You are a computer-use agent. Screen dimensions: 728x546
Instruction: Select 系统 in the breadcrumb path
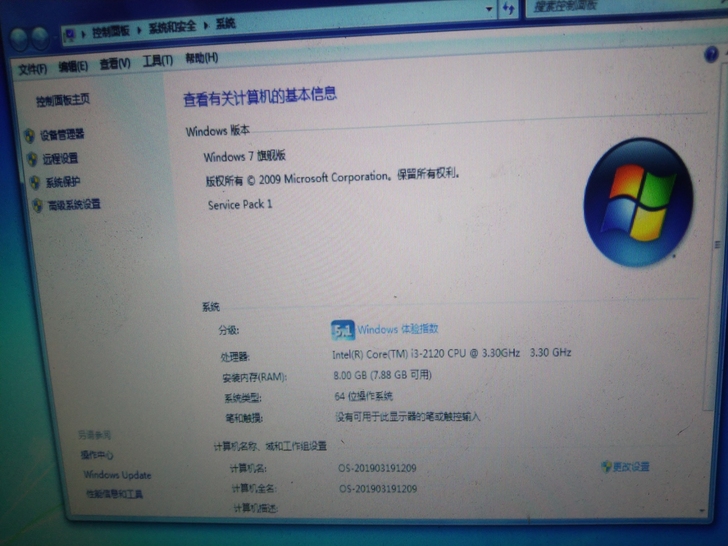coord(226,24)
